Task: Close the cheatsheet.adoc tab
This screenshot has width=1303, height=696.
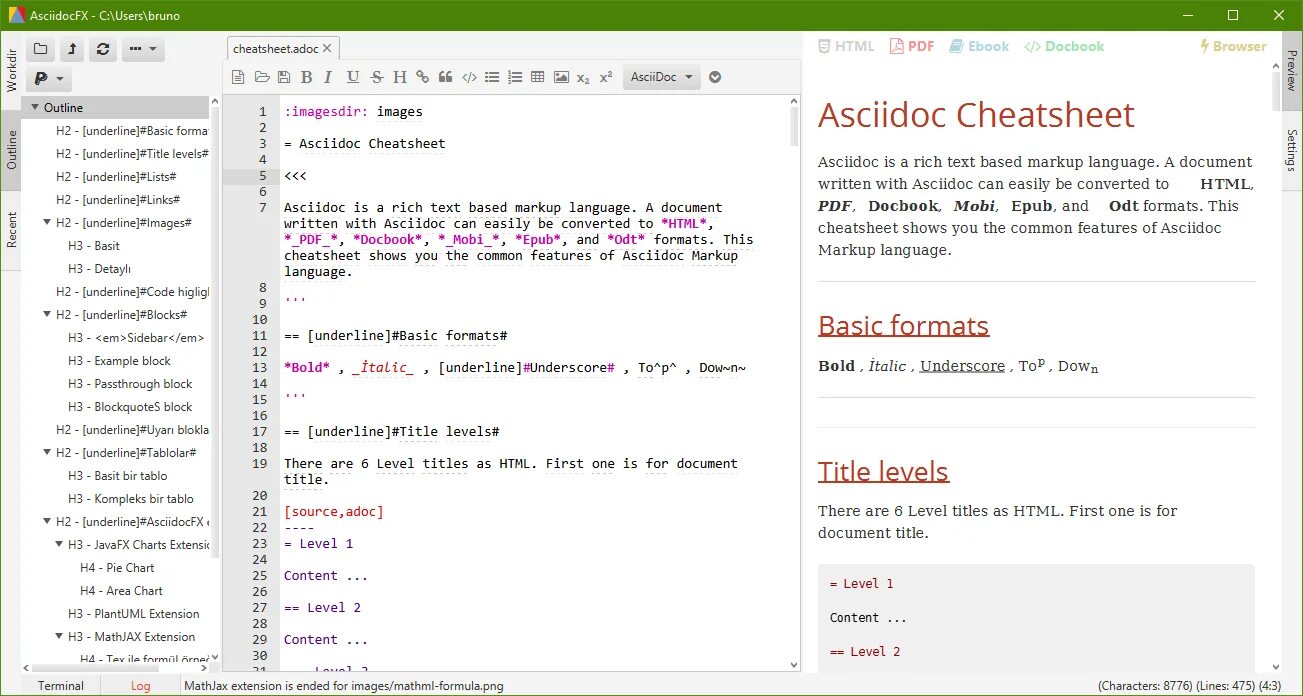Action: pos(329,48)
